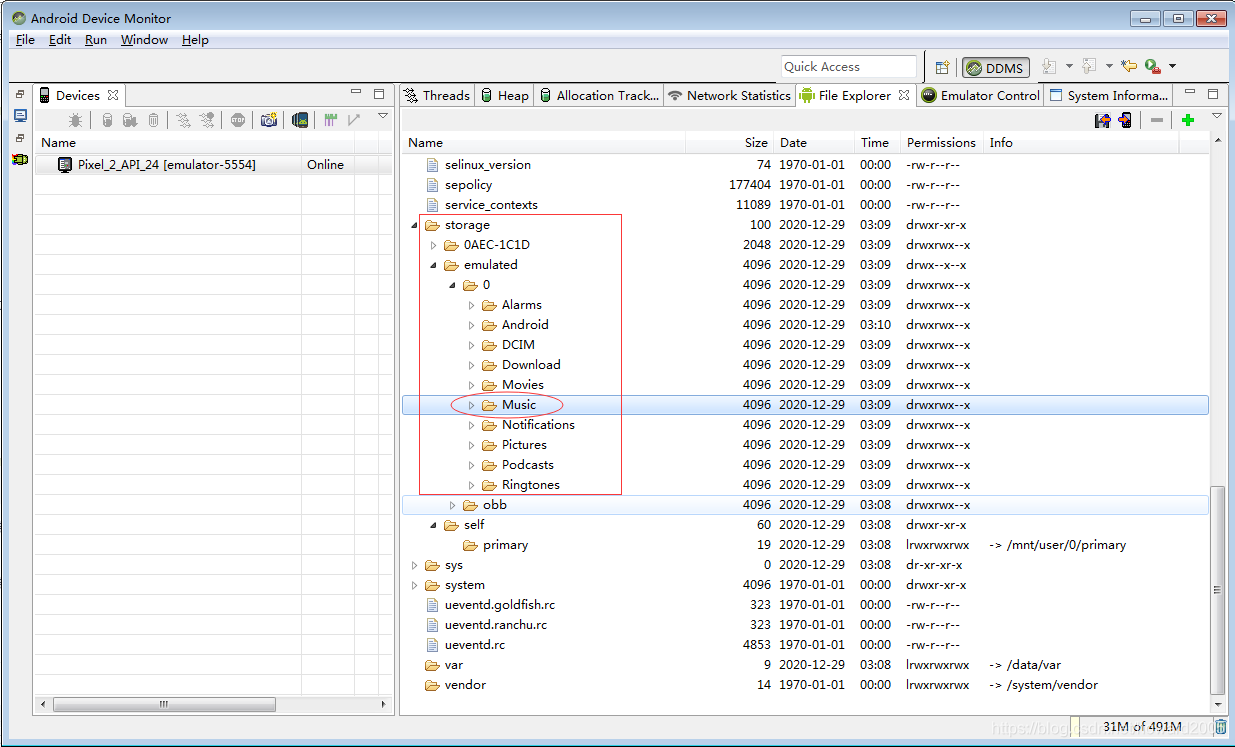Image resolution: width=1235 pixels, height=747 pixels.
Task: Click the garbage collector trash icon in status bar
Action: tap(1221, 727)
